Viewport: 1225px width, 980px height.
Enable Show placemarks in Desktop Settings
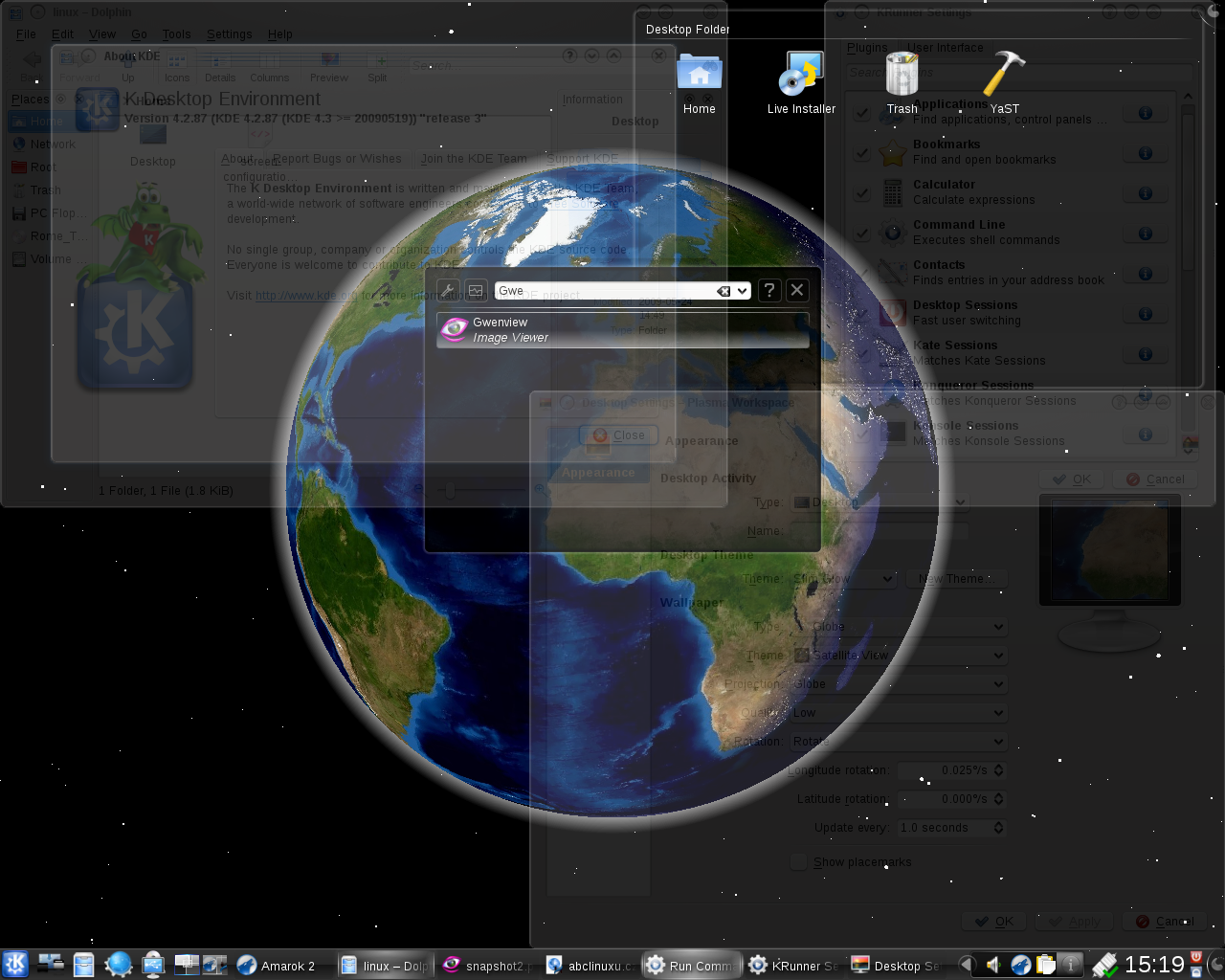(x=797, y=862)
